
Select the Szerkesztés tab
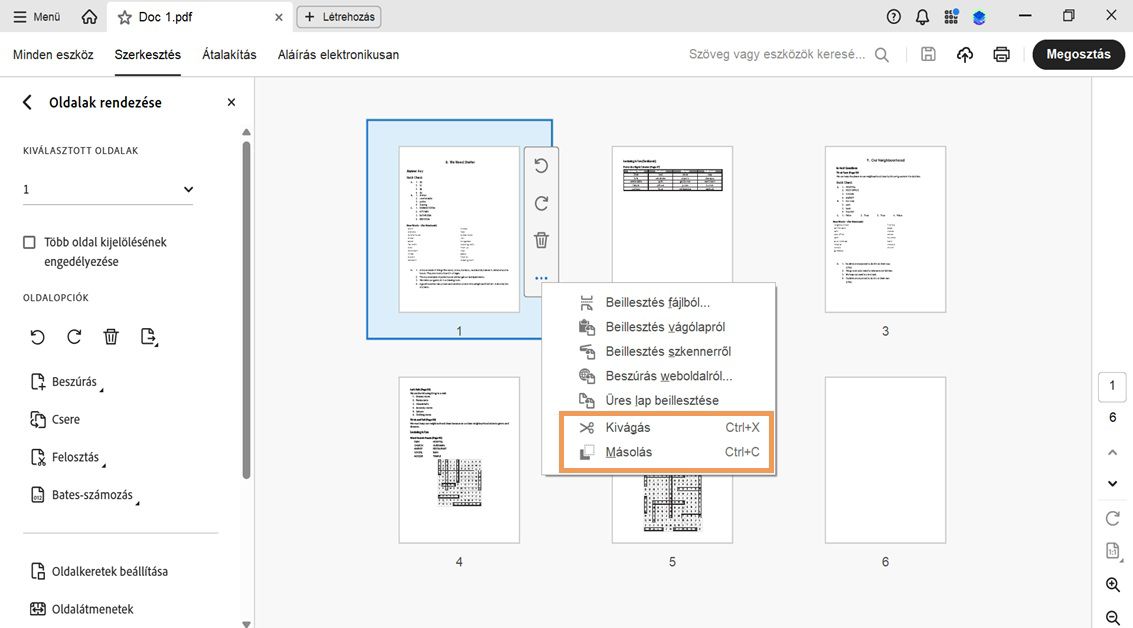pyautogui.click(x=147, y=55)
